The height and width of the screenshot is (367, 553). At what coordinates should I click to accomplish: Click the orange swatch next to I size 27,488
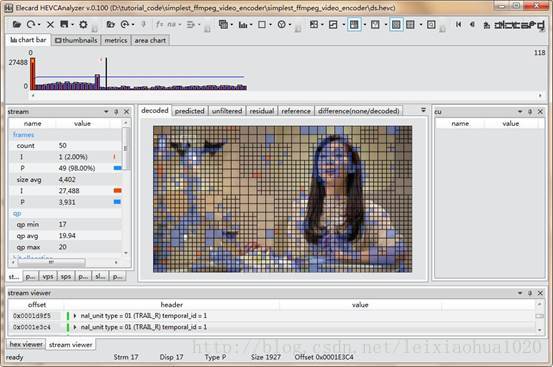pos(117,191)
